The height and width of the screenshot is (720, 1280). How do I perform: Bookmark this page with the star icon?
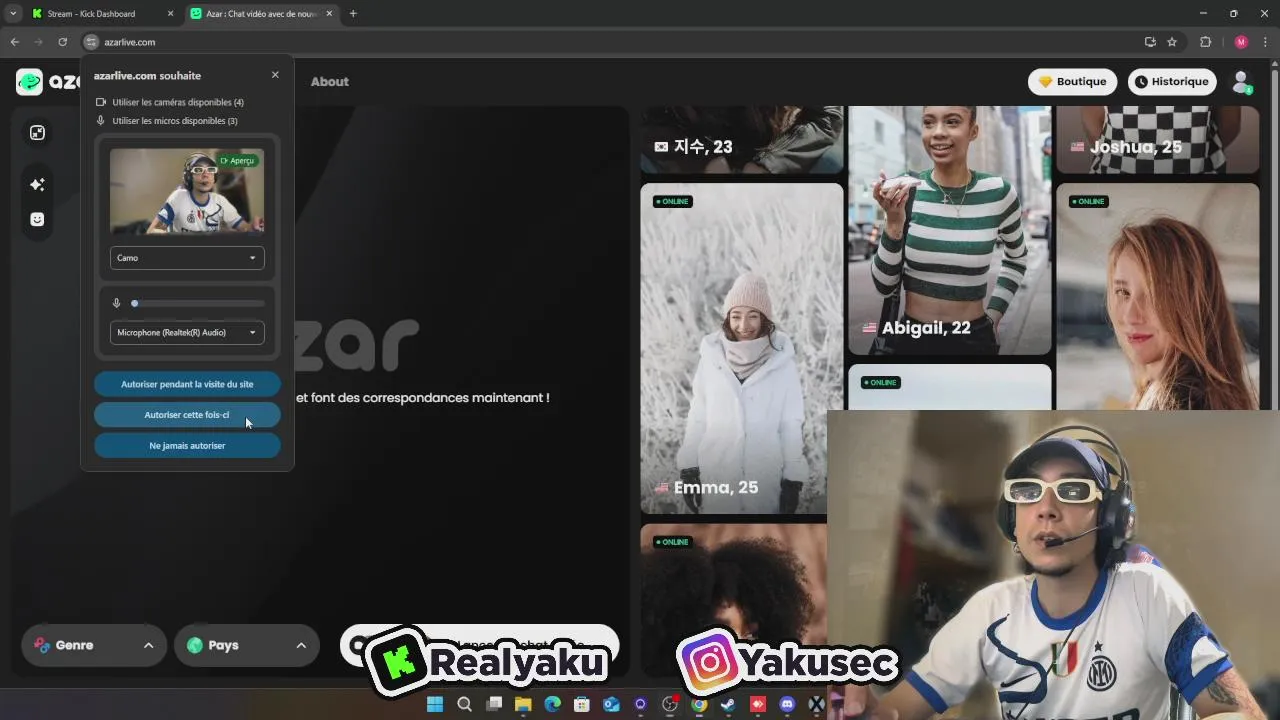[x=1172, y=42]
